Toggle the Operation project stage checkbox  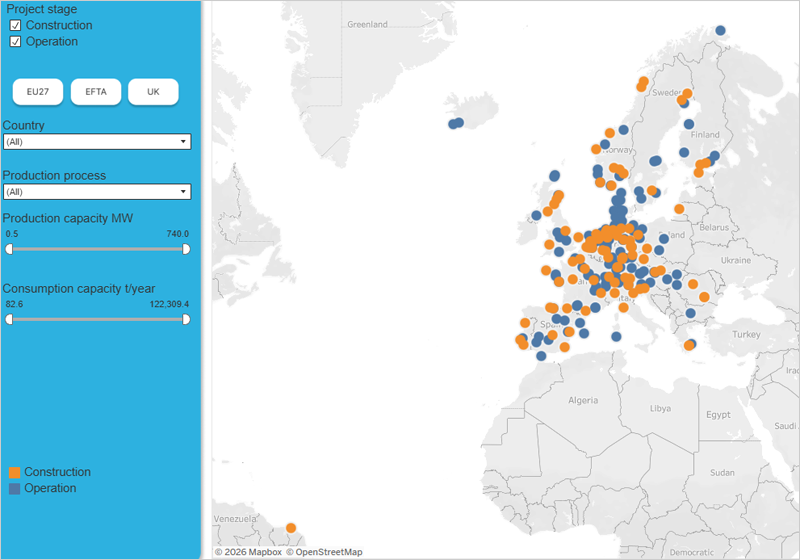[16, 42]
